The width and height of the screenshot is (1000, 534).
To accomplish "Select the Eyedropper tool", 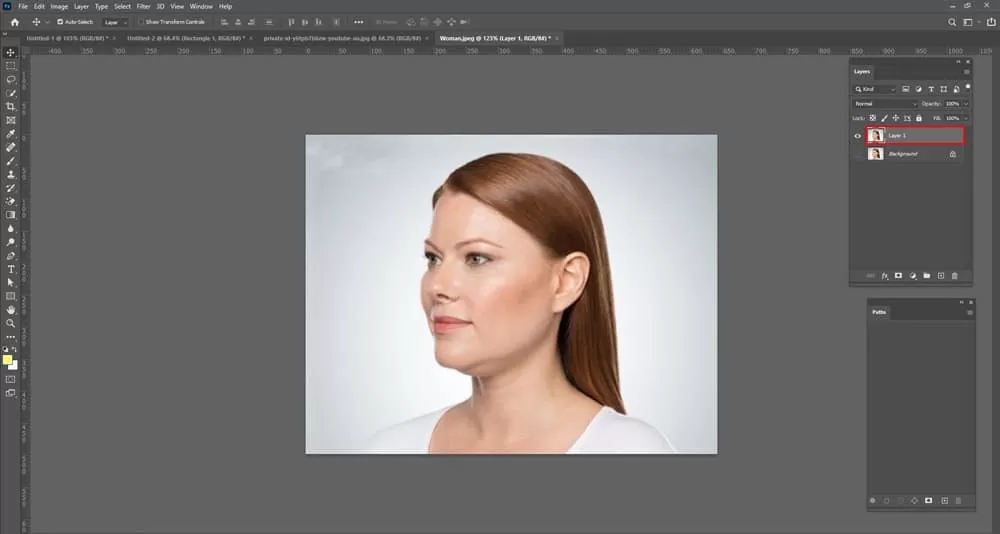I will (11, 134).
